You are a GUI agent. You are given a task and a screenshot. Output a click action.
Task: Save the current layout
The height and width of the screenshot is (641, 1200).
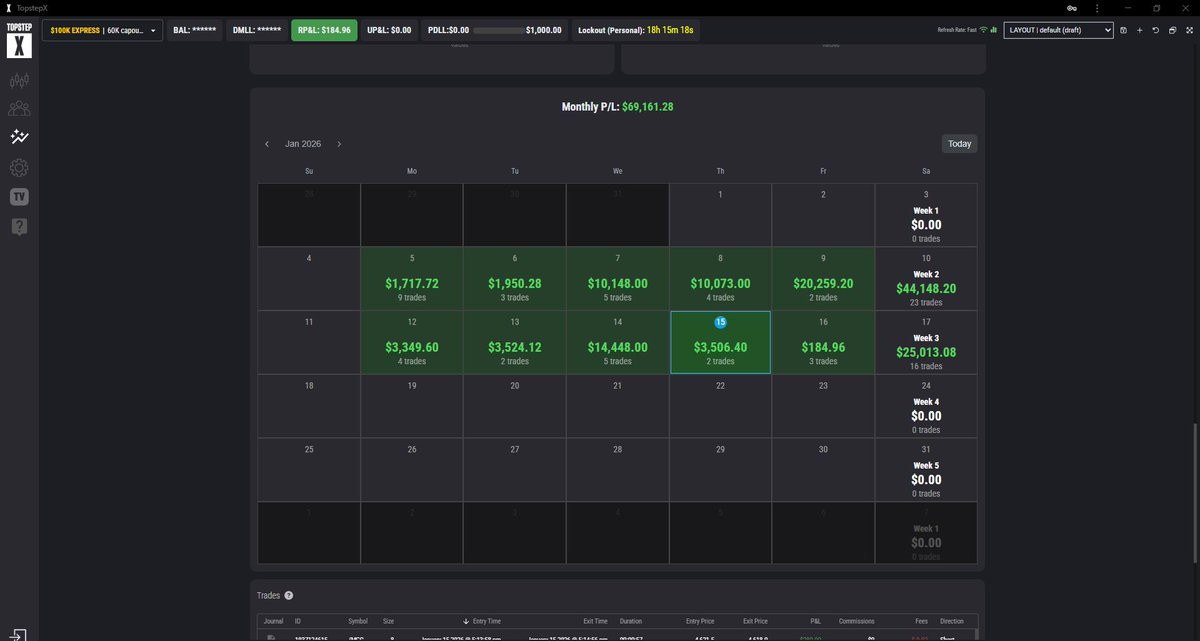click(x=1123, y=30)
